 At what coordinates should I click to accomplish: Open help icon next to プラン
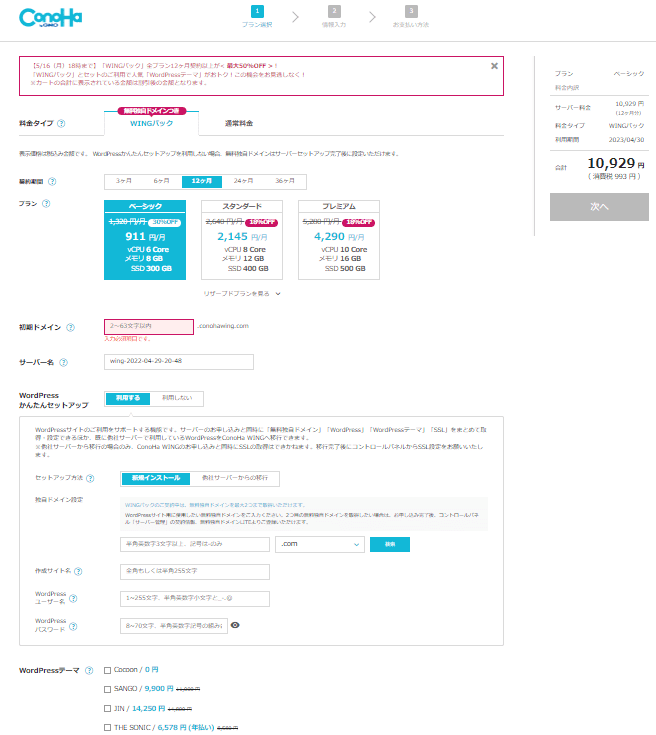(x=46, y=203)
